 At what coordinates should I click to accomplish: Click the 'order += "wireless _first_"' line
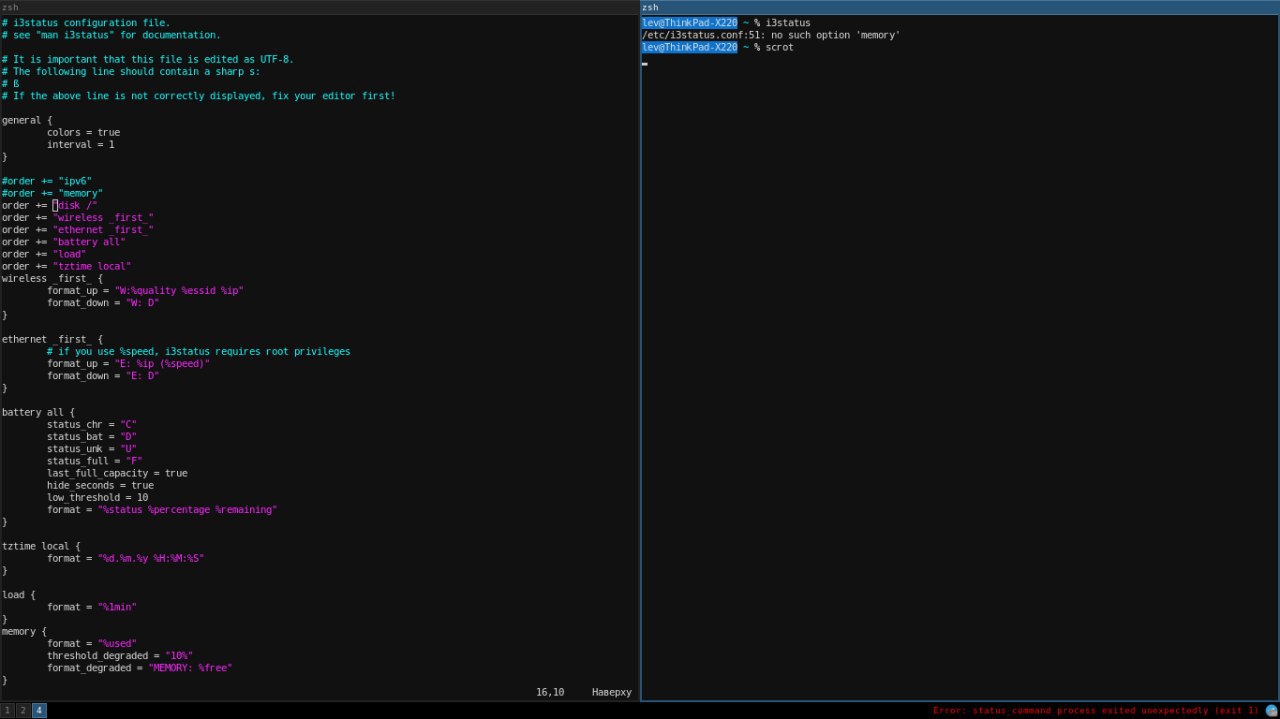(78, 217)
